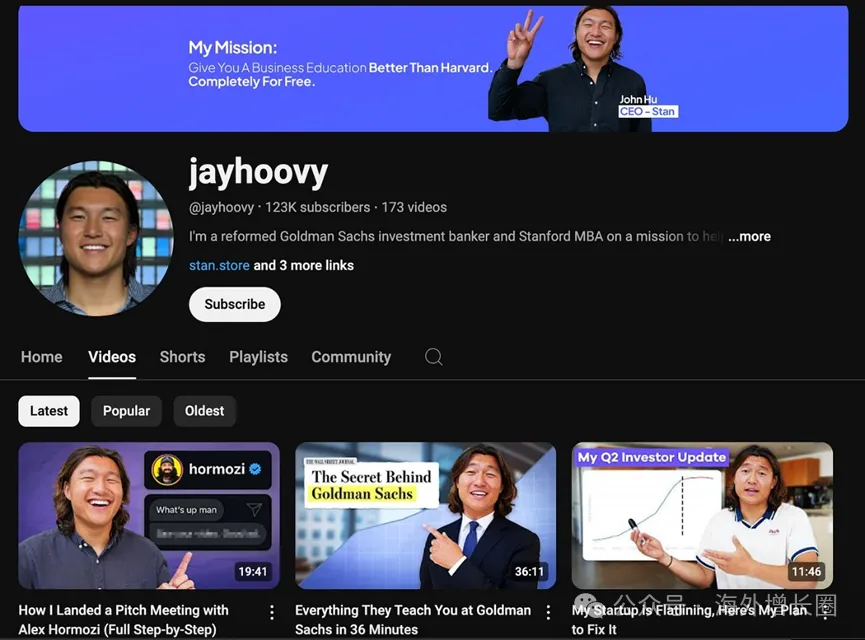This screenshot has width=865, height=640.
Task: Click the jayhoovy channel profile picture
Action: click(96, 238)
